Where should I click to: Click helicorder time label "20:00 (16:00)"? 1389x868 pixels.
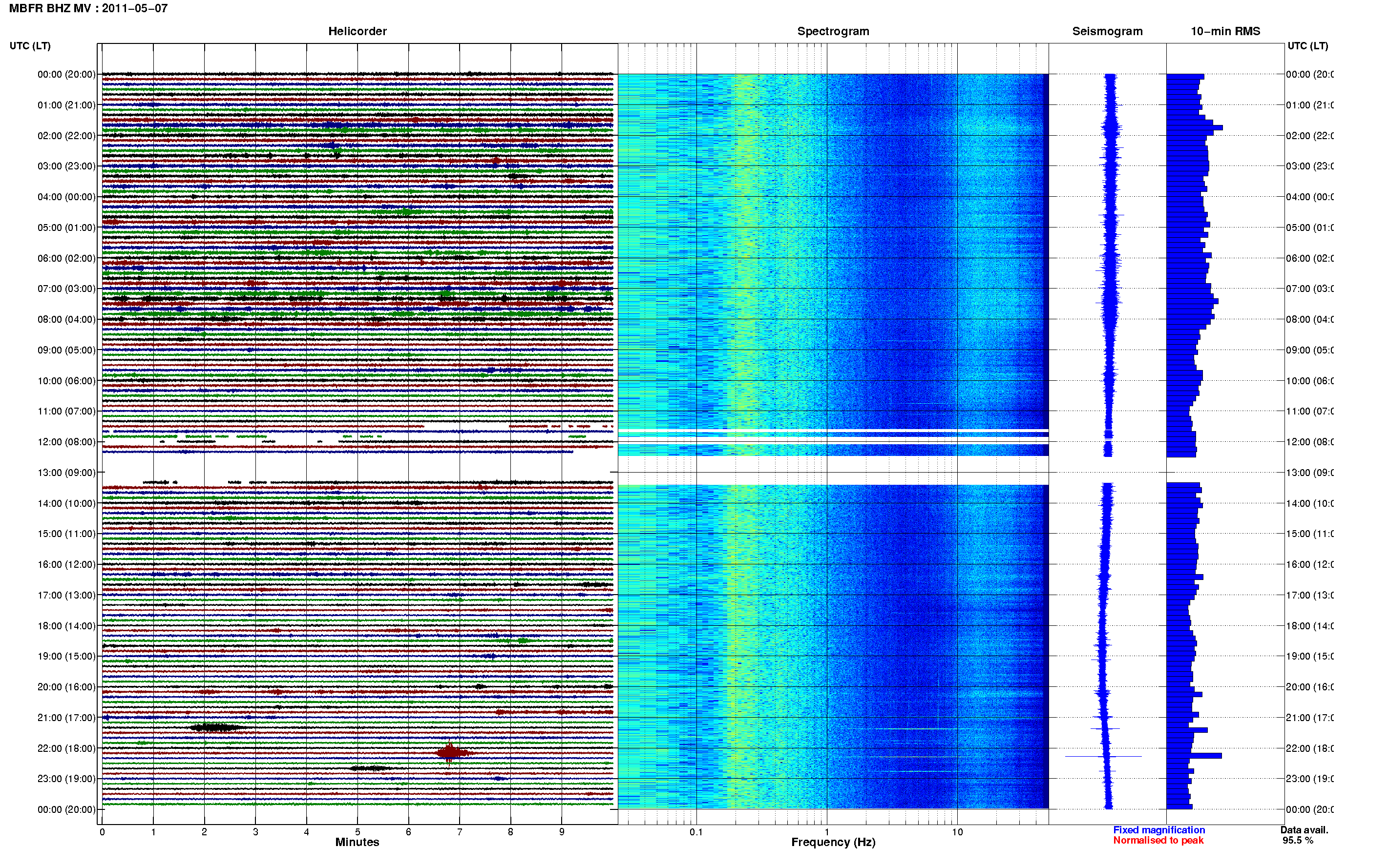coord(66,687)
